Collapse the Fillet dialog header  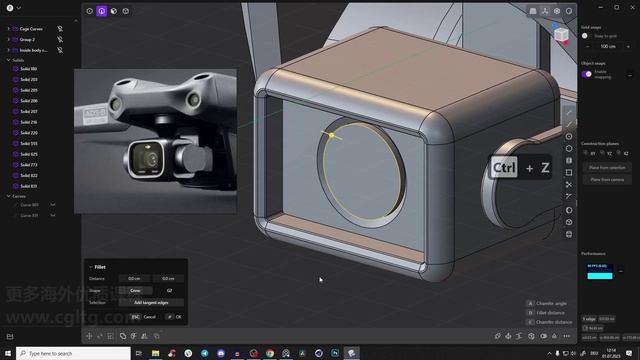point(91,267)
